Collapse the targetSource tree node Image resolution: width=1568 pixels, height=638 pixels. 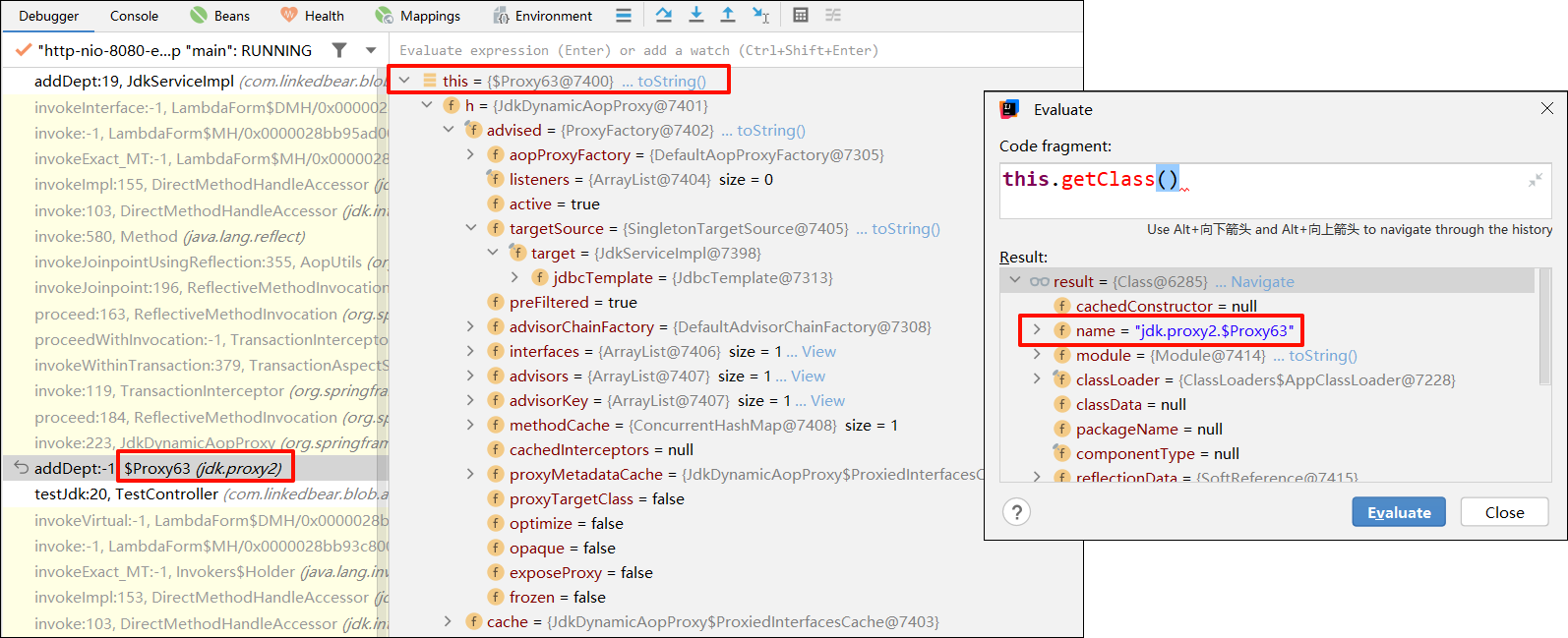coord(470,228)
